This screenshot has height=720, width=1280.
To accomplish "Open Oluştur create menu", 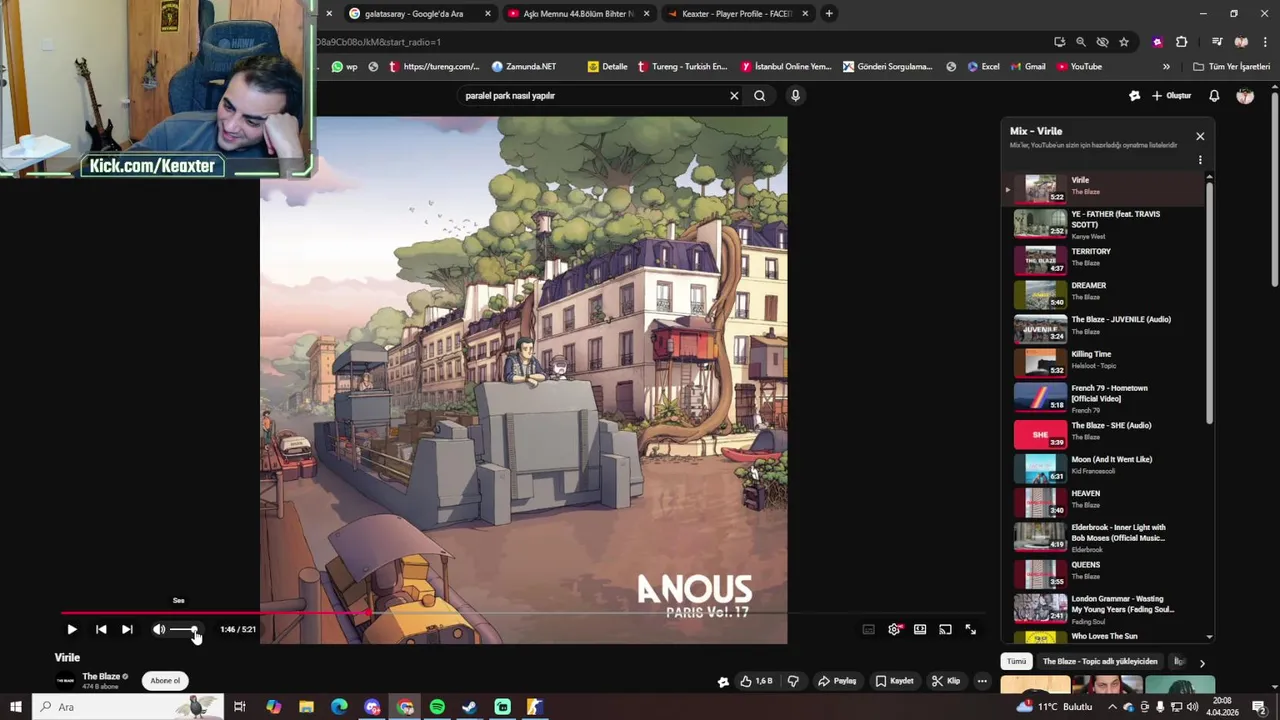I will click(x=1172, y=96).
